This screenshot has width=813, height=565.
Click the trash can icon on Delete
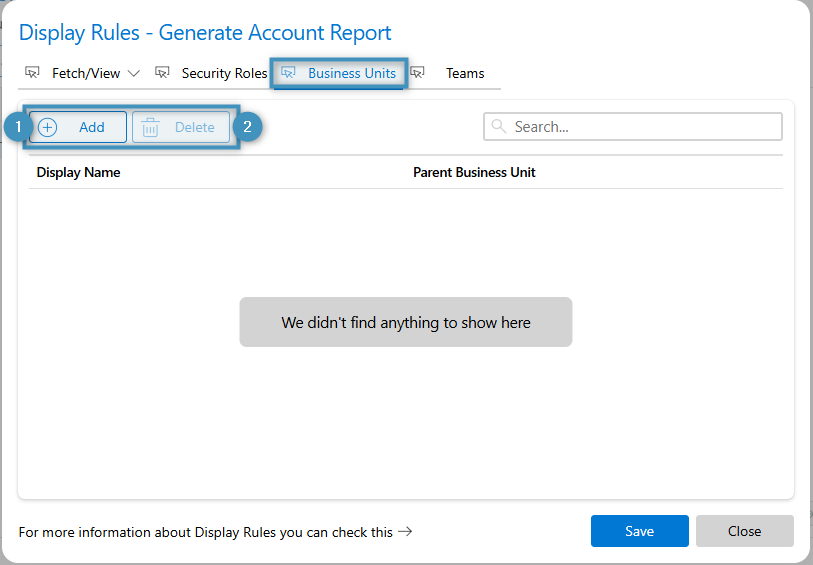(150, 127)
